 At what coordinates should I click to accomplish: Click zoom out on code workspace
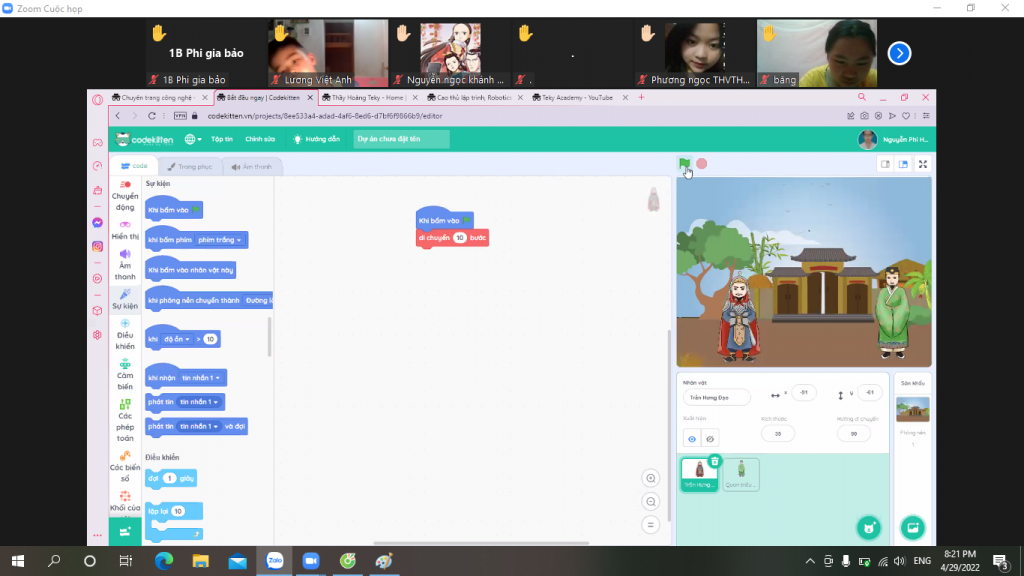point(651,501)
